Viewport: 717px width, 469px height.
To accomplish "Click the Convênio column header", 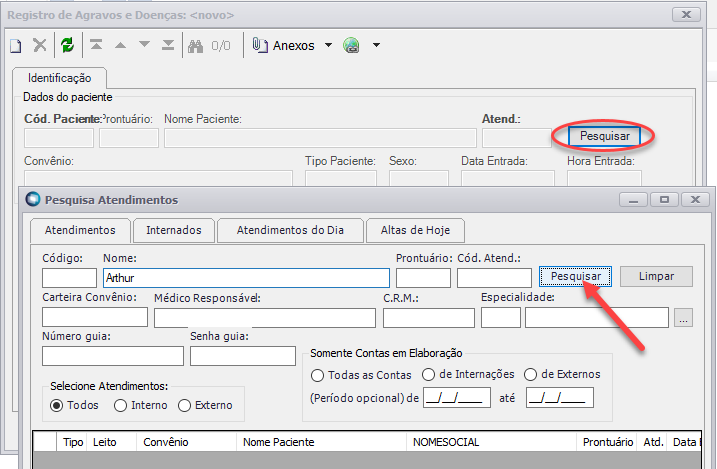I will coord(187,442).
